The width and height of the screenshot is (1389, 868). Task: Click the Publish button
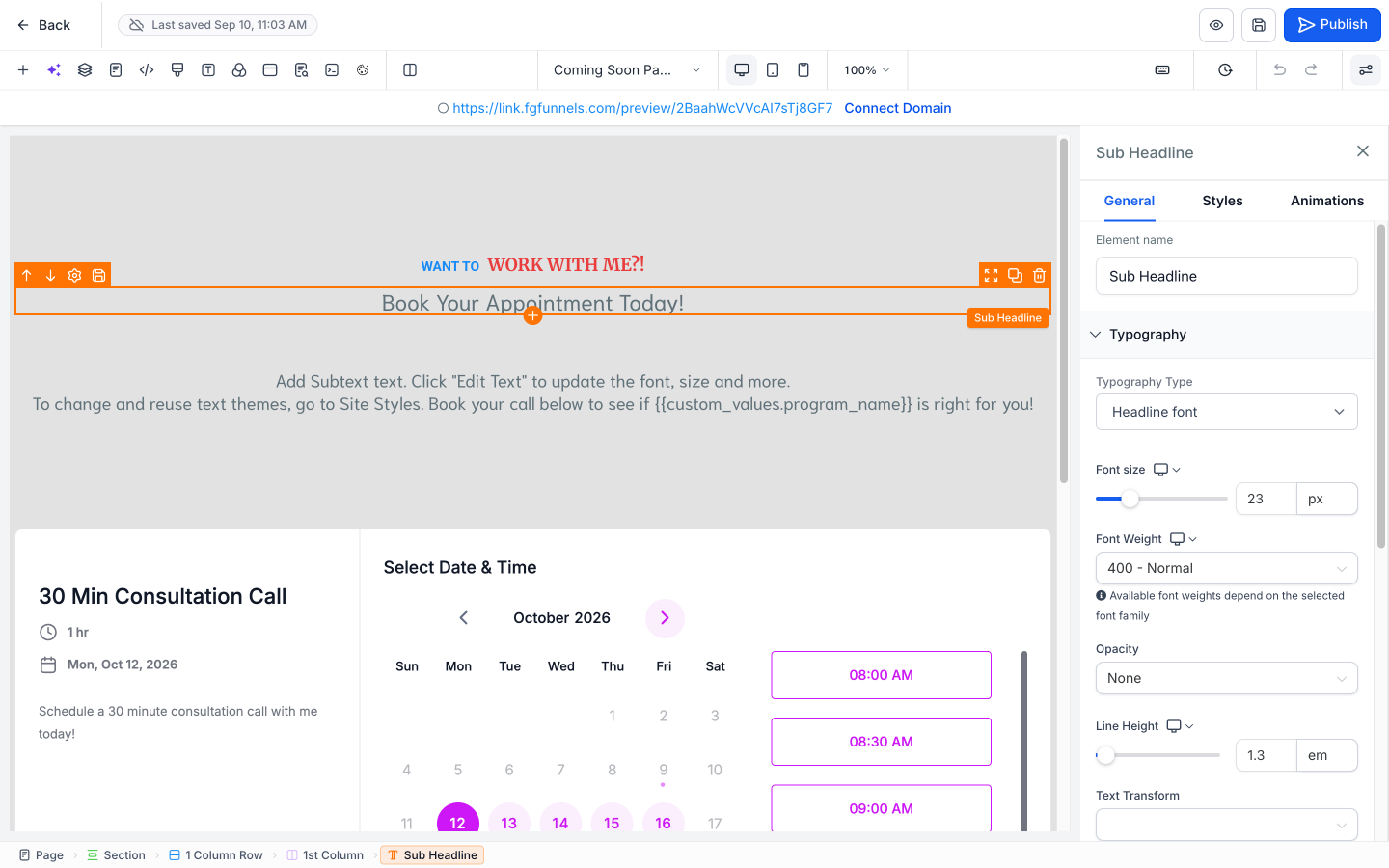(x=1332, y=25)
